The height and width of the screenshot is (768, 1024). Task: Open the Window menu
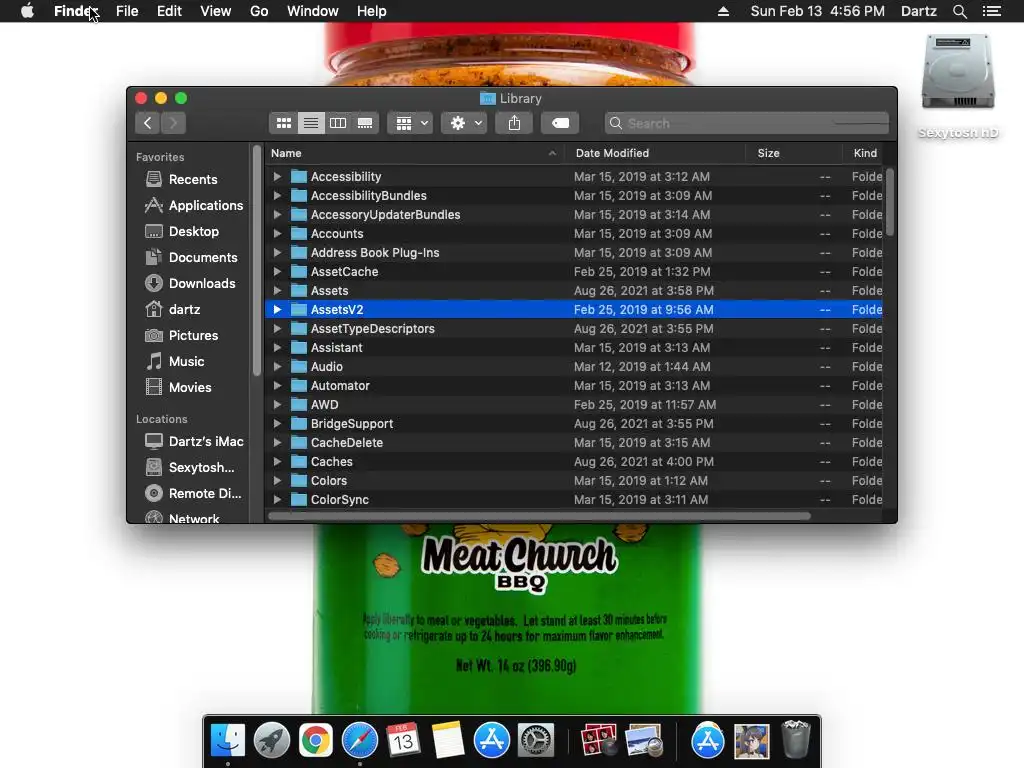(313, 11)
